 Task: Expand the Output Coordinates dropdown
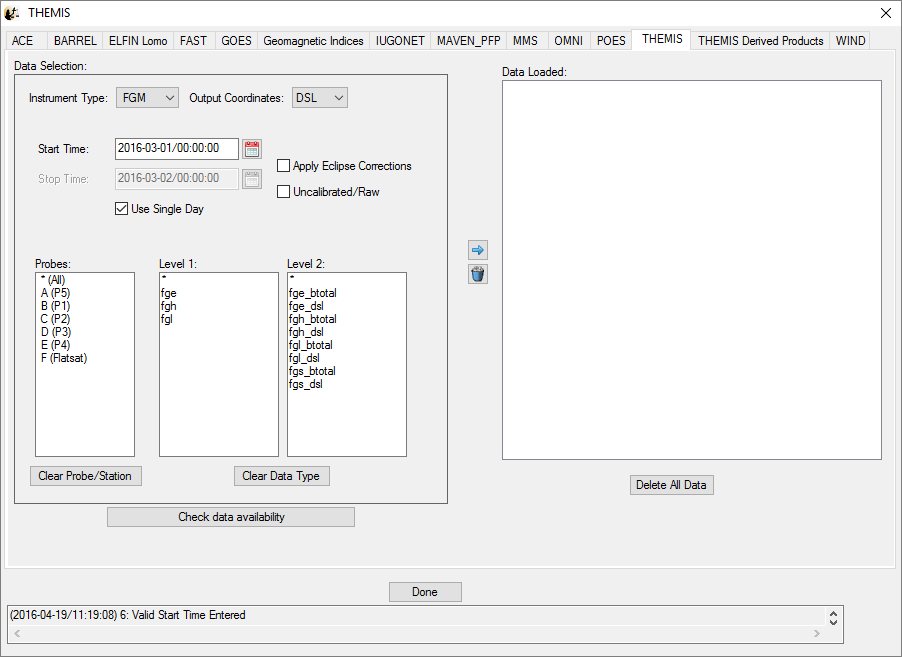click(x=319, y=98)
